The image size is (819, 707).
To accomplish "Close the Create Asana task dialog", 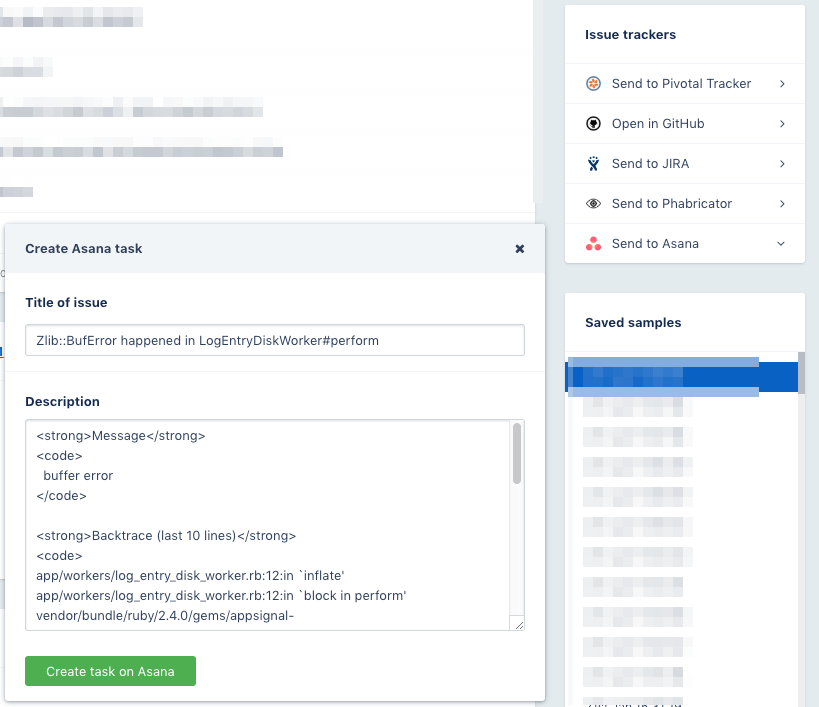I will [x=519, y=249].
